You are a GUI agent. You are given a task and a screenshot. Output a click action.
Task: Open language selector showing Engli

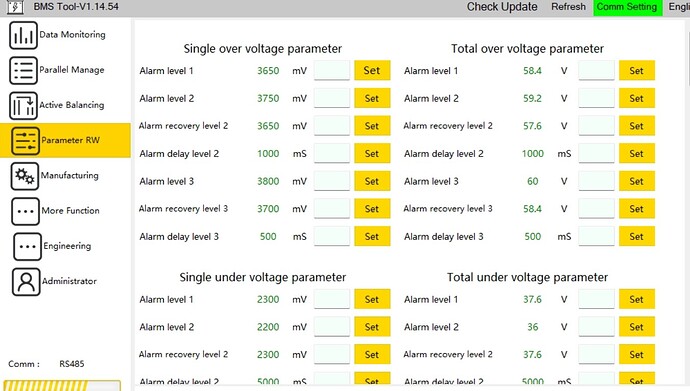[679, 7]
